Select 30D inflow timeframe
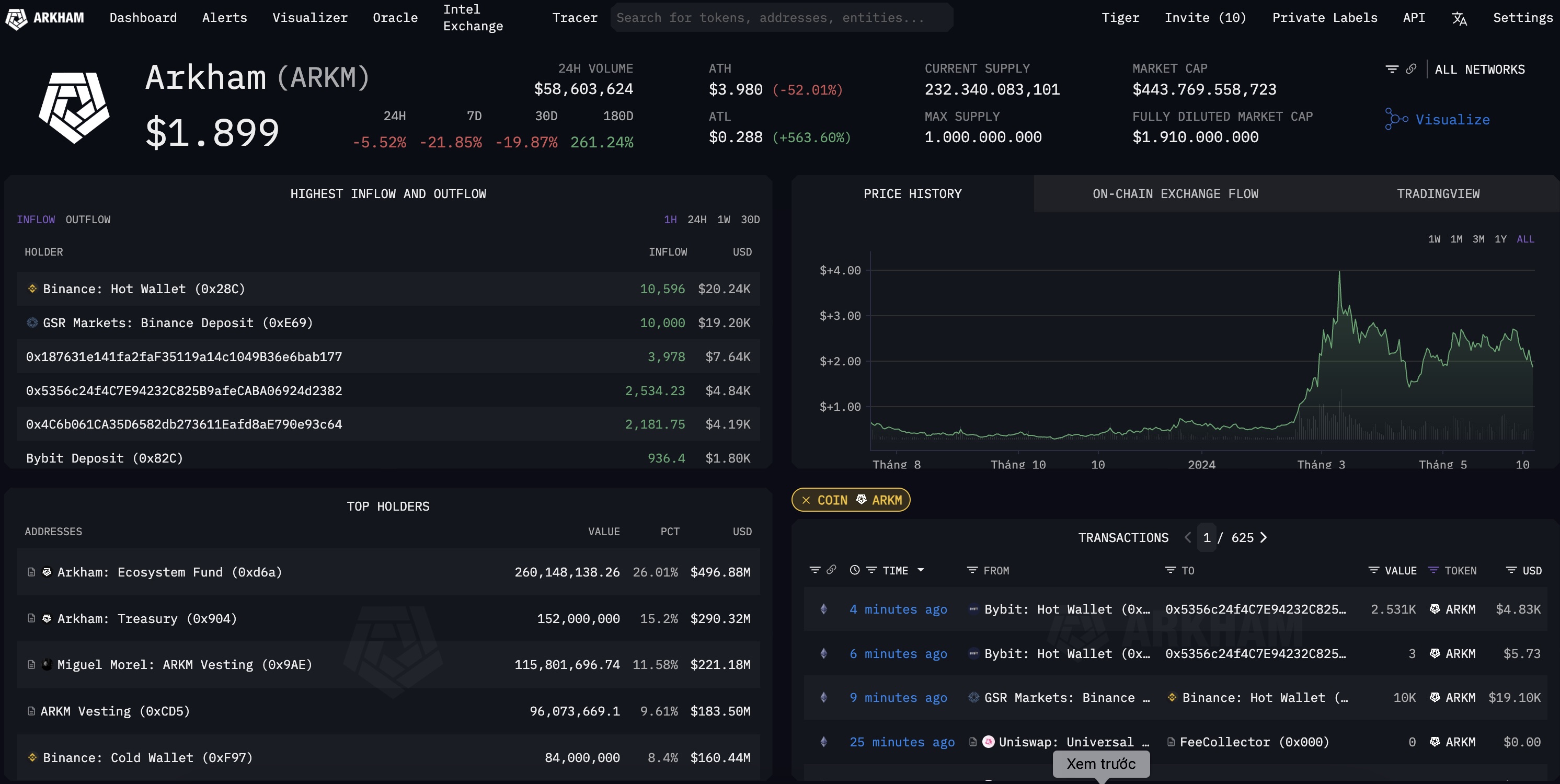 (x=750, y=220)
